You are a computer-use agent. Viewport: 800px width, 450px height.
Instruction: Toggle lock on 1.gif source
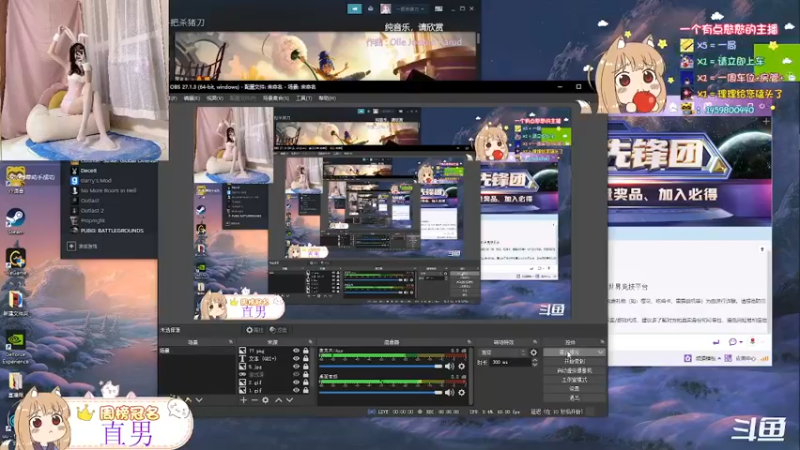(x=306, y=390)
